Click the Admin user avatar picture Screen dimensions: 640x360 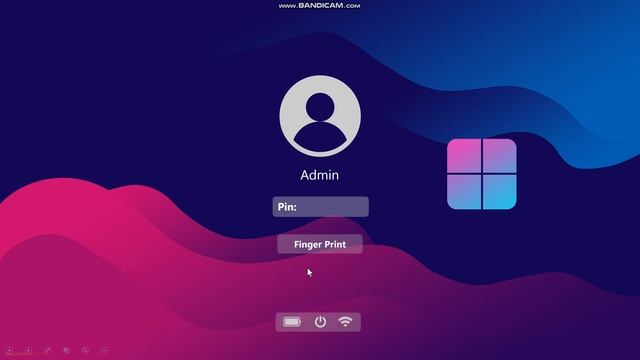click(x=320, y=116)
